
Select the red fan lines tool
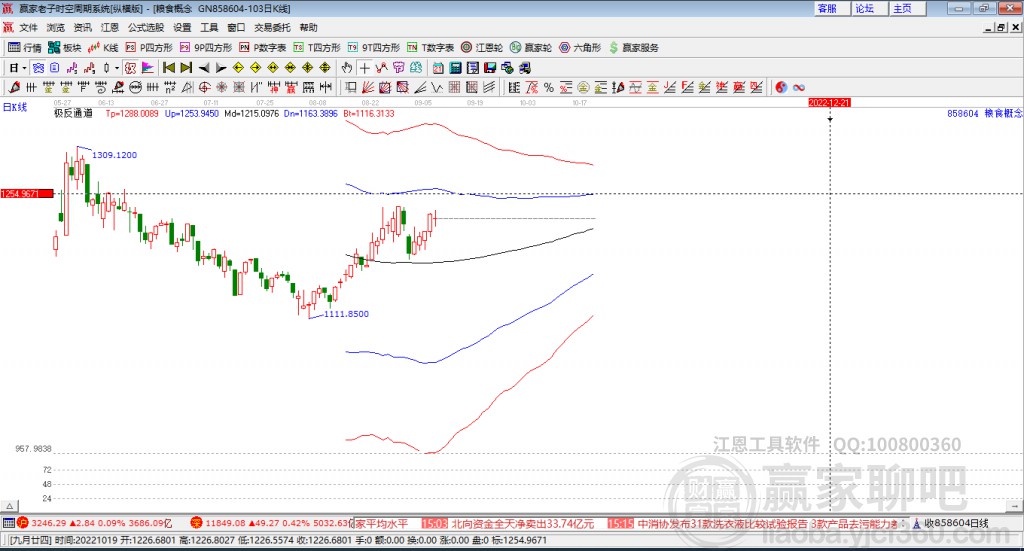368,87
